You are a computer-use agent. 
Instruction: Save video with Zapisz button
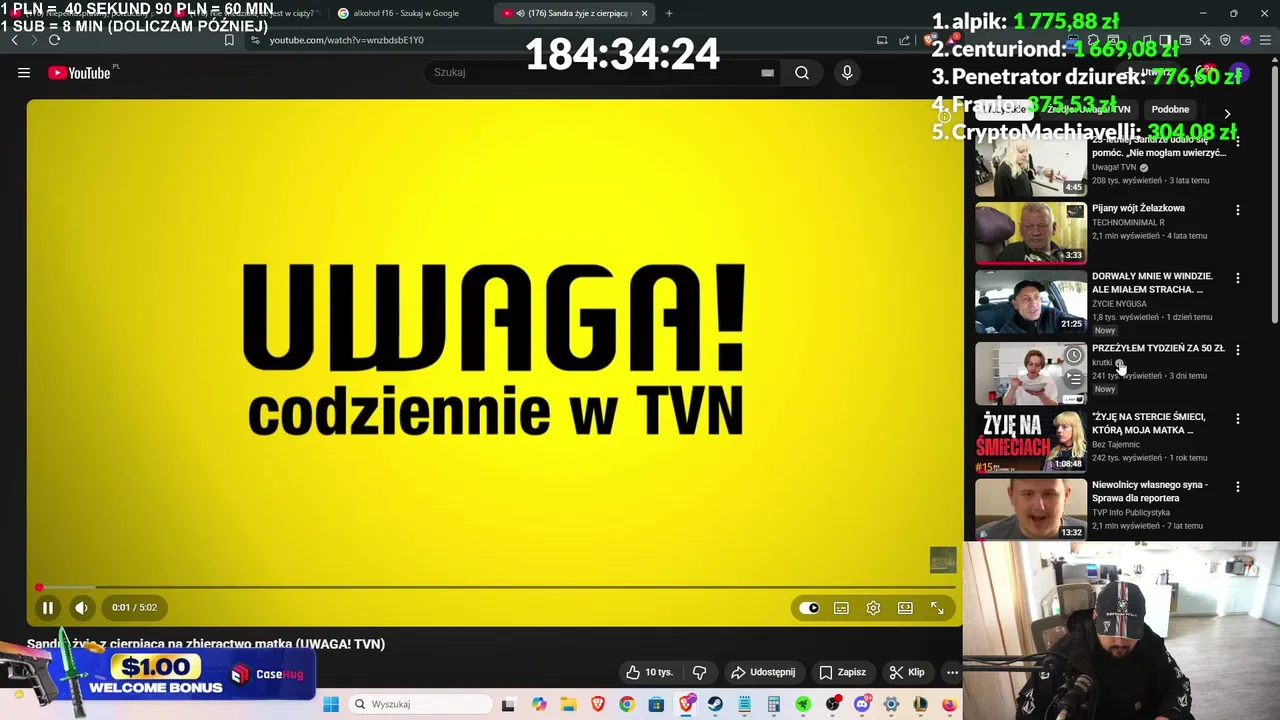click(842, 672)
